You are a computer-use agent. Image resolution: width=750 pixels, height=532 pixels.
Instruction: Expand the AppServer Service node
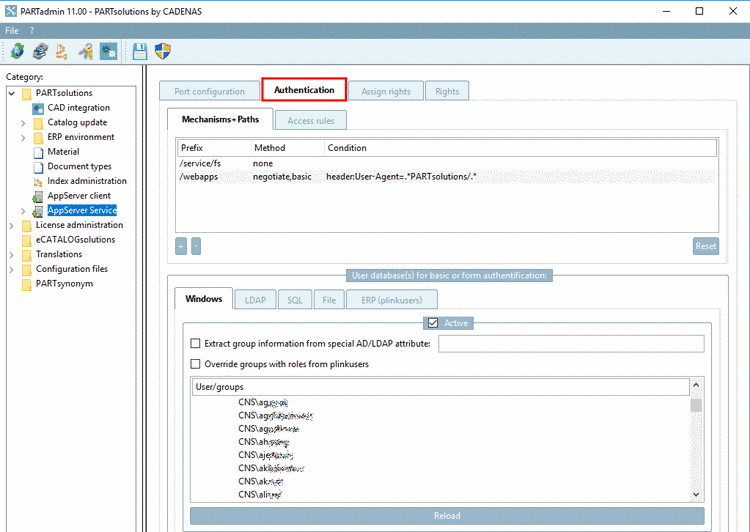coord(23,211)
